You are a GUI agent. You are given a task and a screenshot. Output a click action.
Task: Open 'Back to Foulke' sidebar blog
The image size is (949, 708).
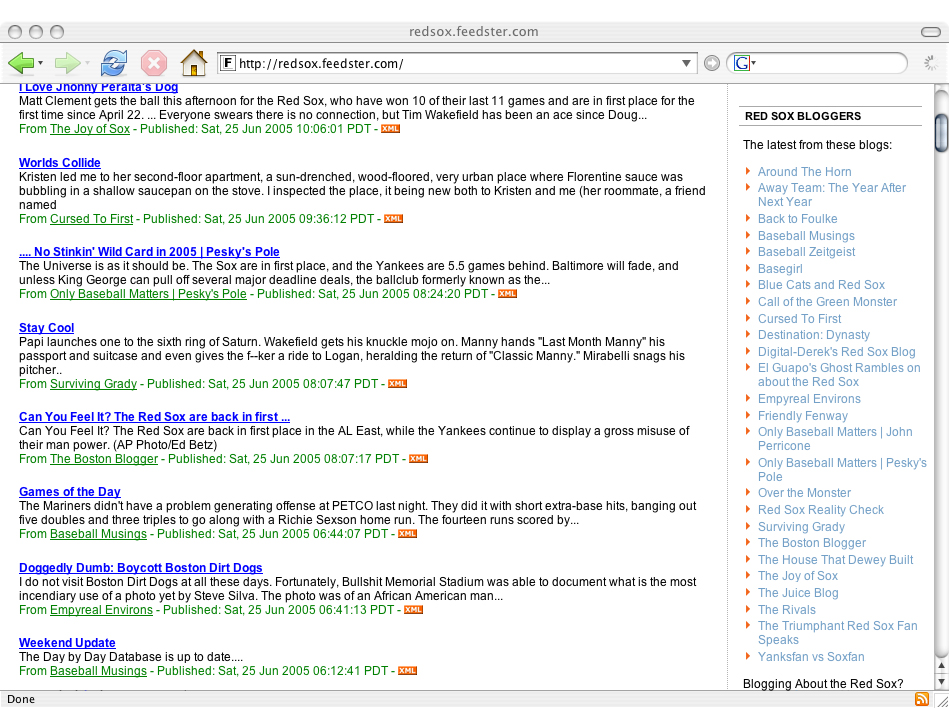tap(798, 219)
